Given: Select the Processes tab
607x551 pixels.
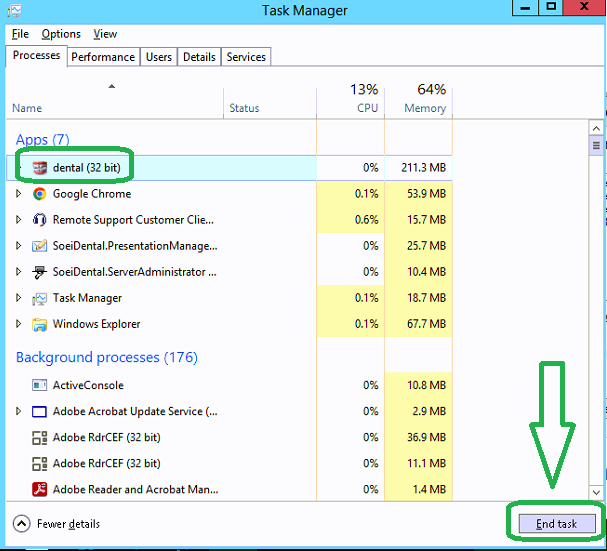Looking at the screenshot, I should (36, 56).
